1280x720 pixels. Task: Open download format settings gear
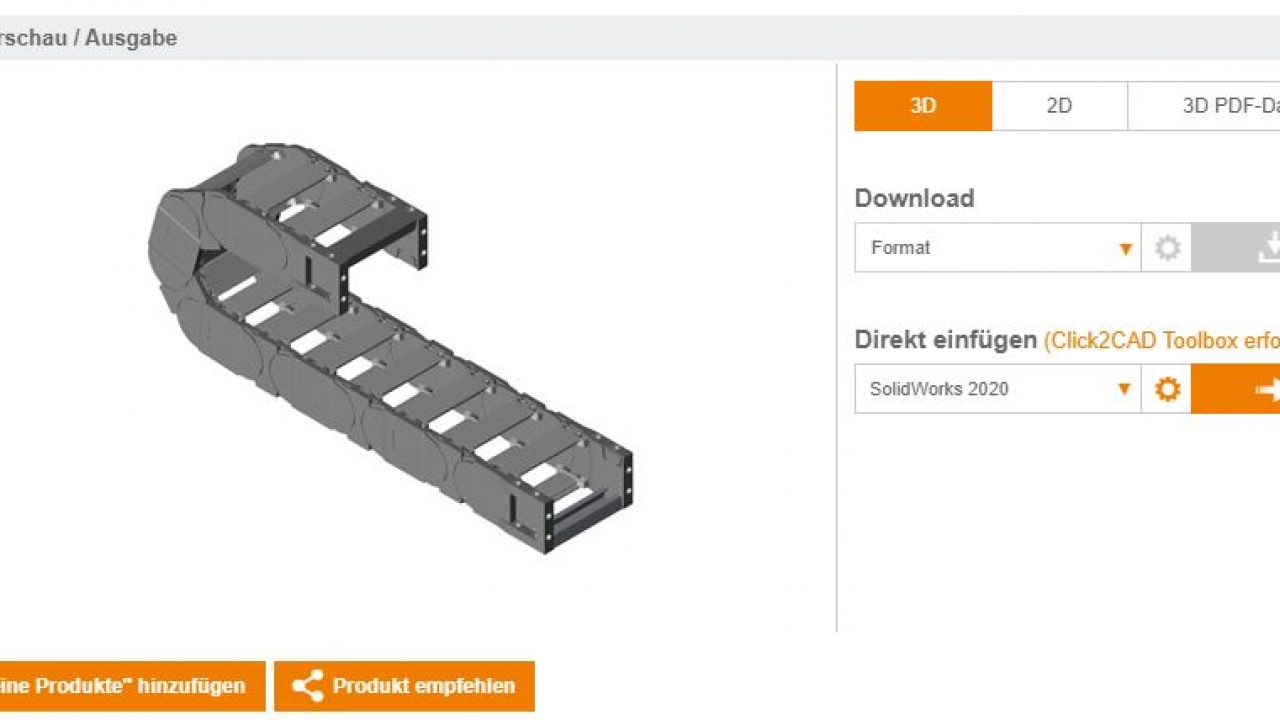click(x=1167, y=248)
